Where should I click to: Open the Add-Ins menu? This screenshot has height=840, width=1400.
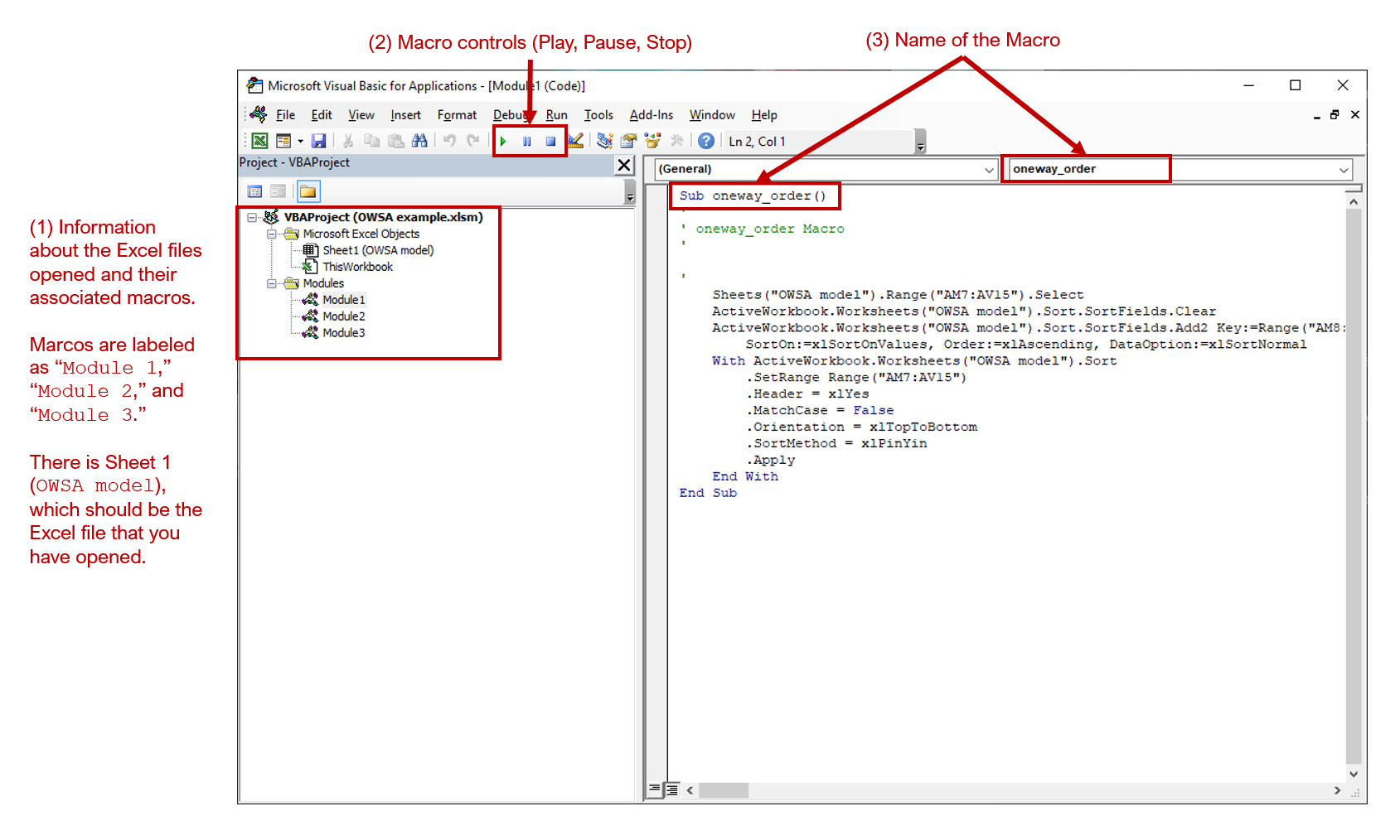[x=651, y=115]
